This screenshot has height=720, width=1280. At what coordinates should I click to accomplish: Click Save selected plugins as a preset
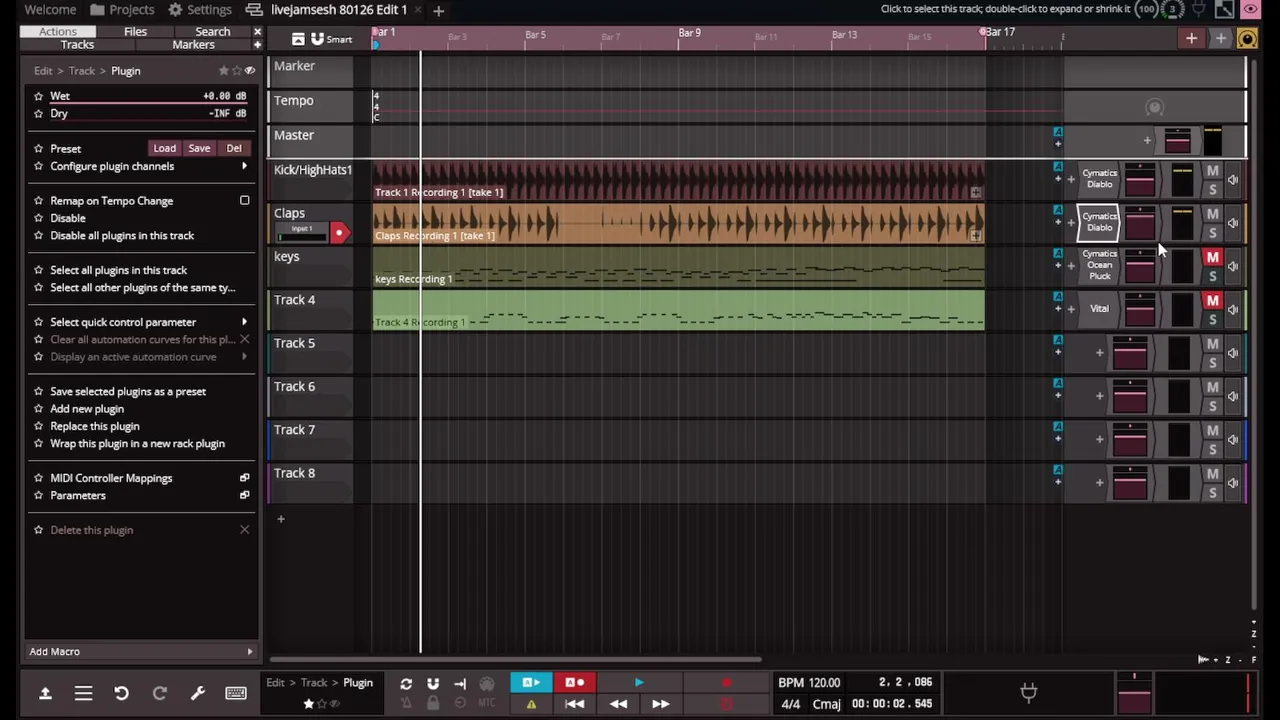pos(128,392)
